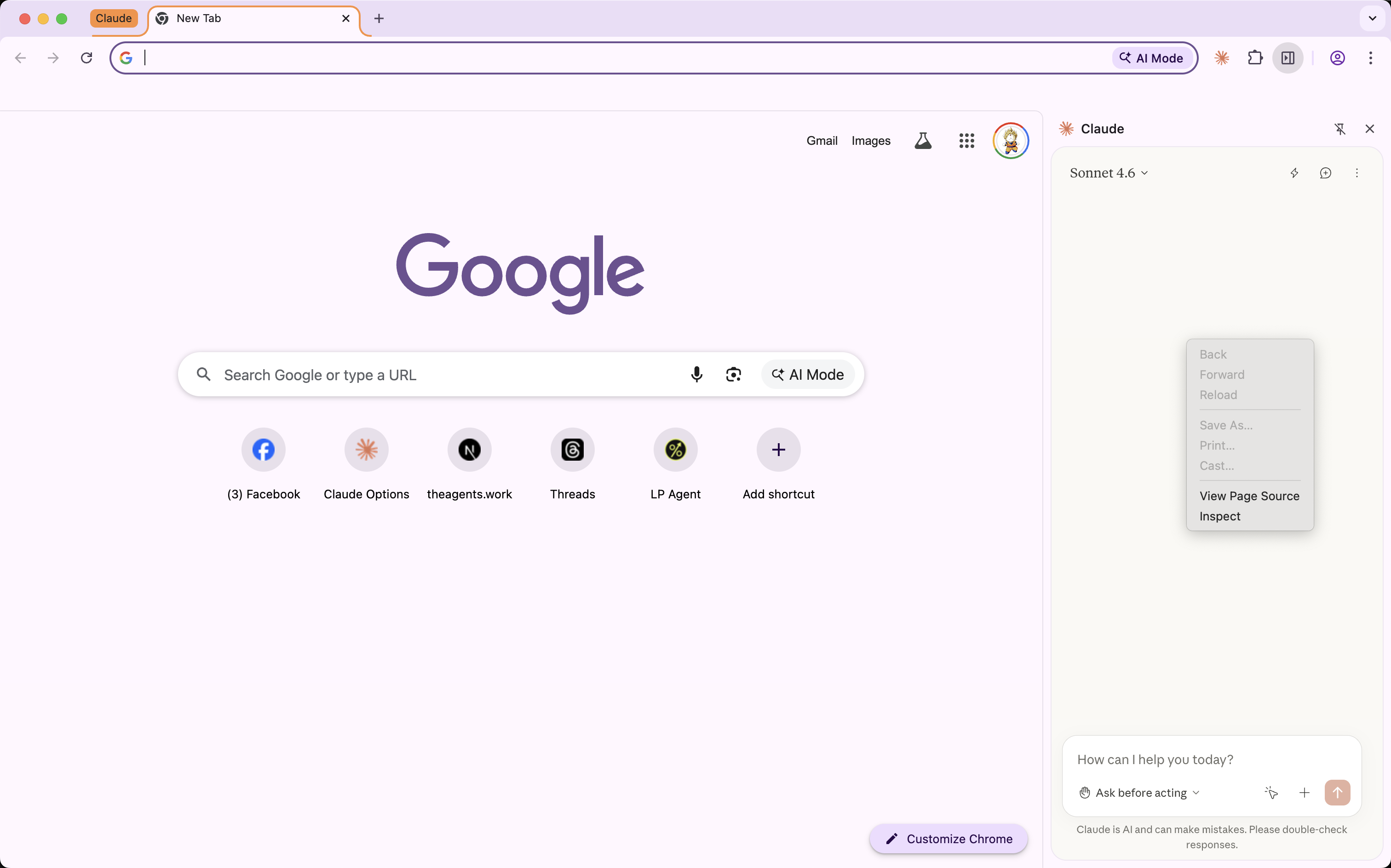Click the browser back arrow
1391x868 pixels.
coord(21,58)
